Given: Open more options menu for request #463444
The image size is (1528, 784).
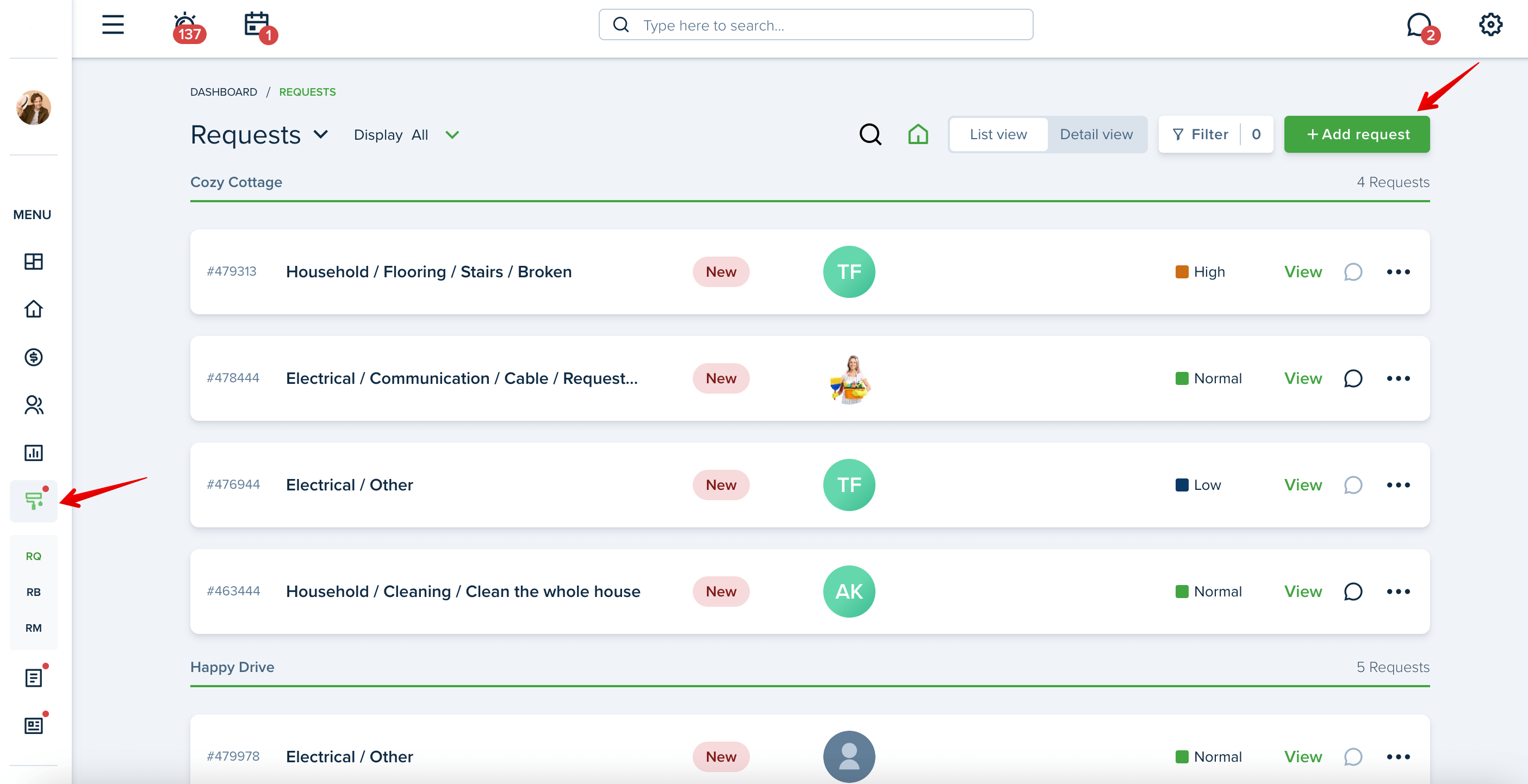Looking at the screenshot, I should pyautogui.click(x=1398, y=591).
